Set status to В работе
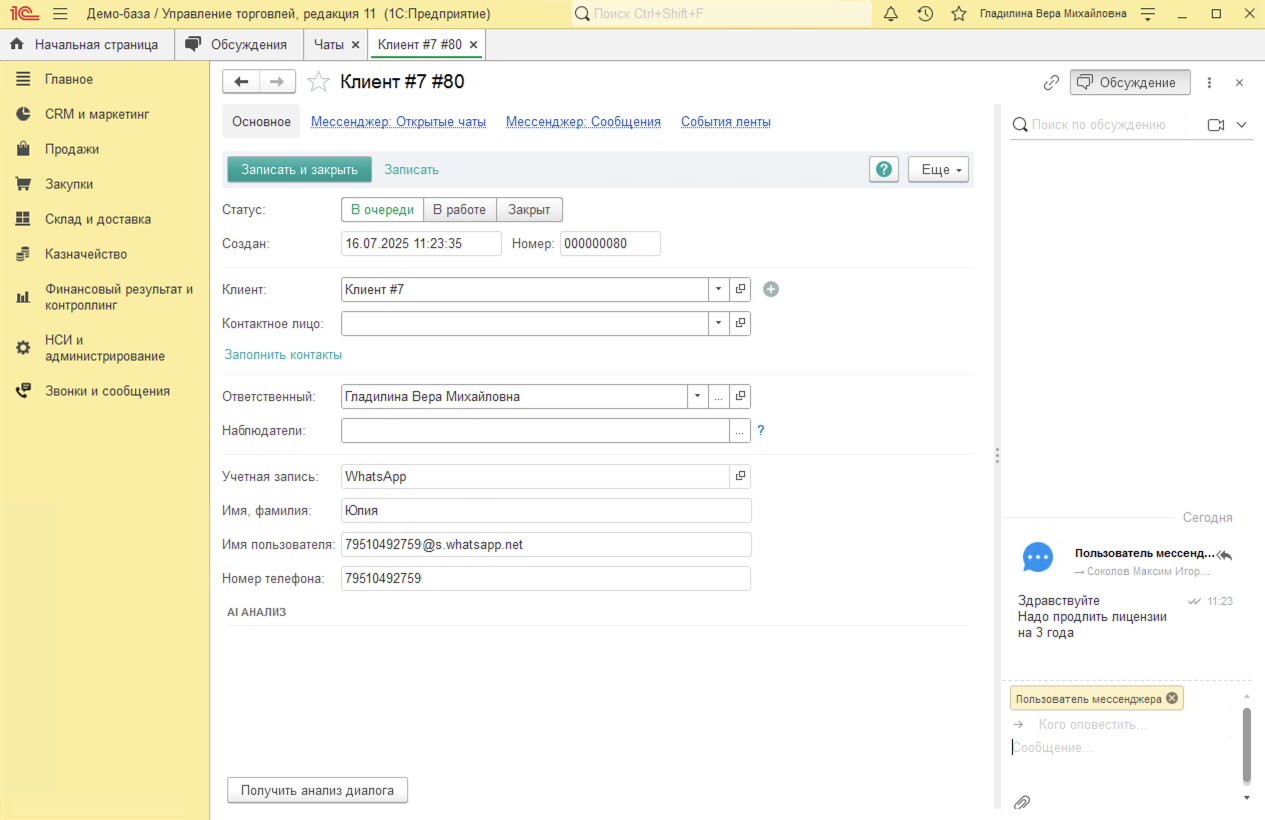 click(x=459, y=210)
